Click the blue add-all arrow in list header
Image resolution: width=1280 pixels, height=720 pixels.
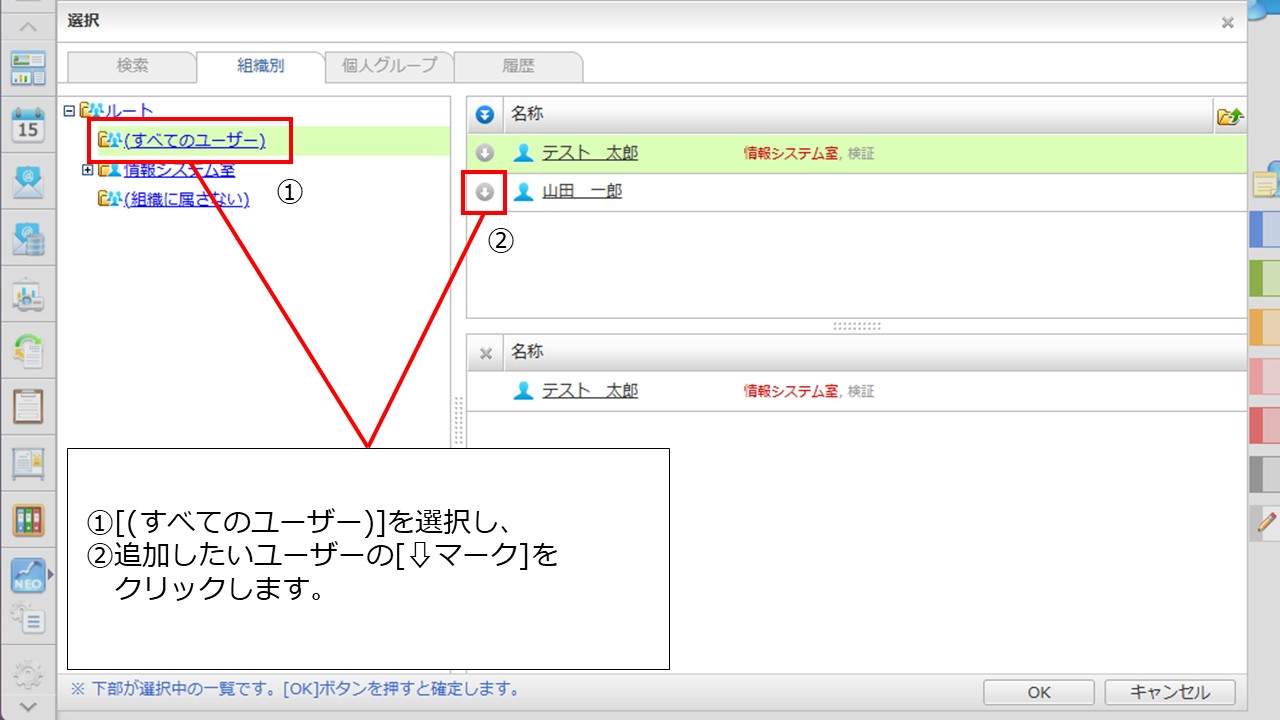[485, 116]
